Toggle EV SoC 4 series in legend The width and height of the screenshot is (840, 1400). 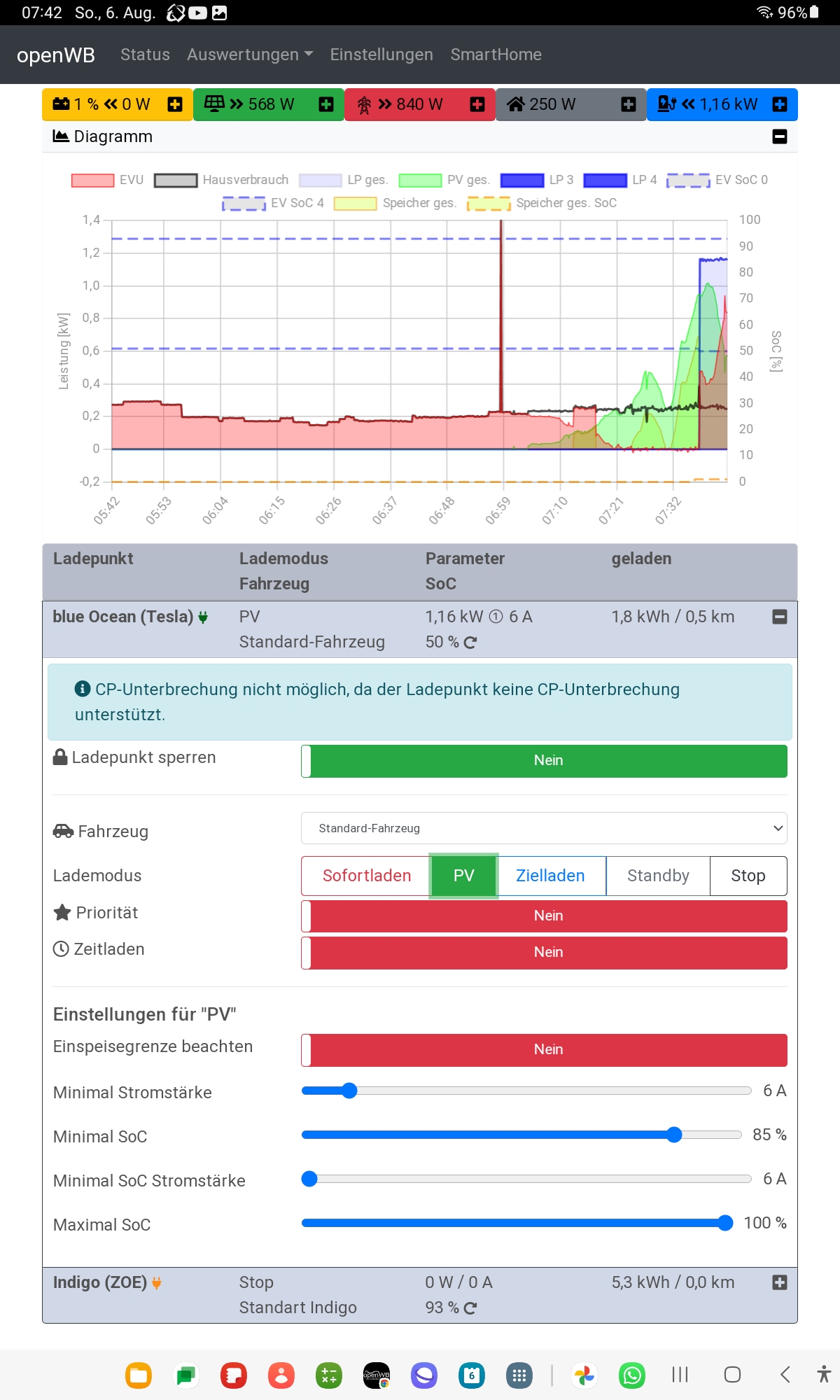coord(273,203)
